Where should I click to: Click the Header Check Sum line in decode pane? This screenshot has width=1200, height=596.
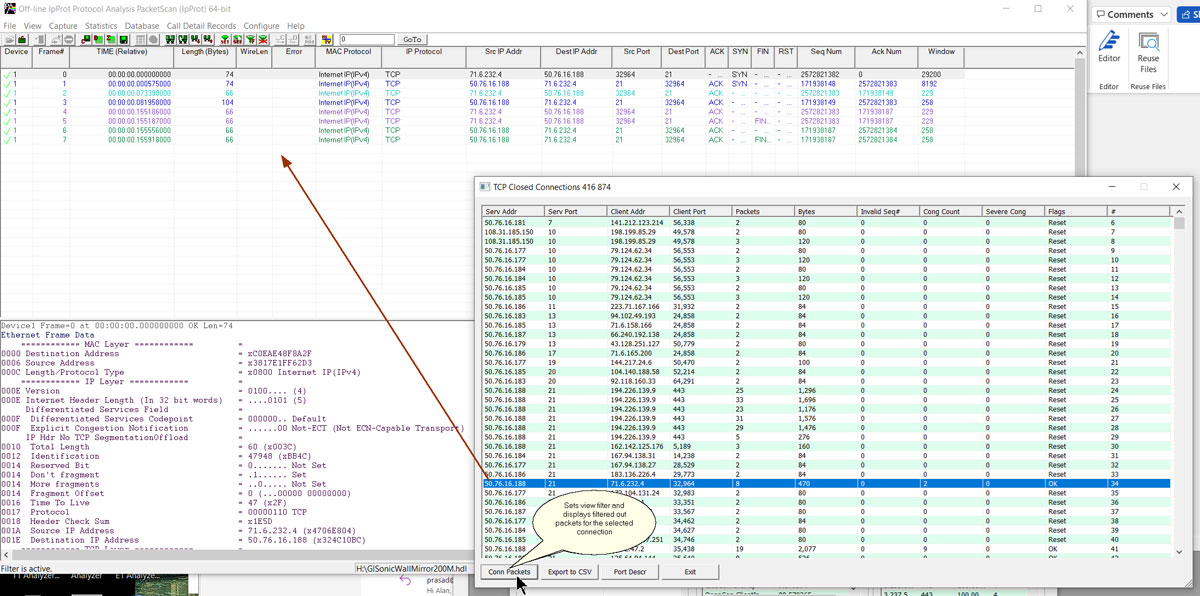[x=138, y=522]
